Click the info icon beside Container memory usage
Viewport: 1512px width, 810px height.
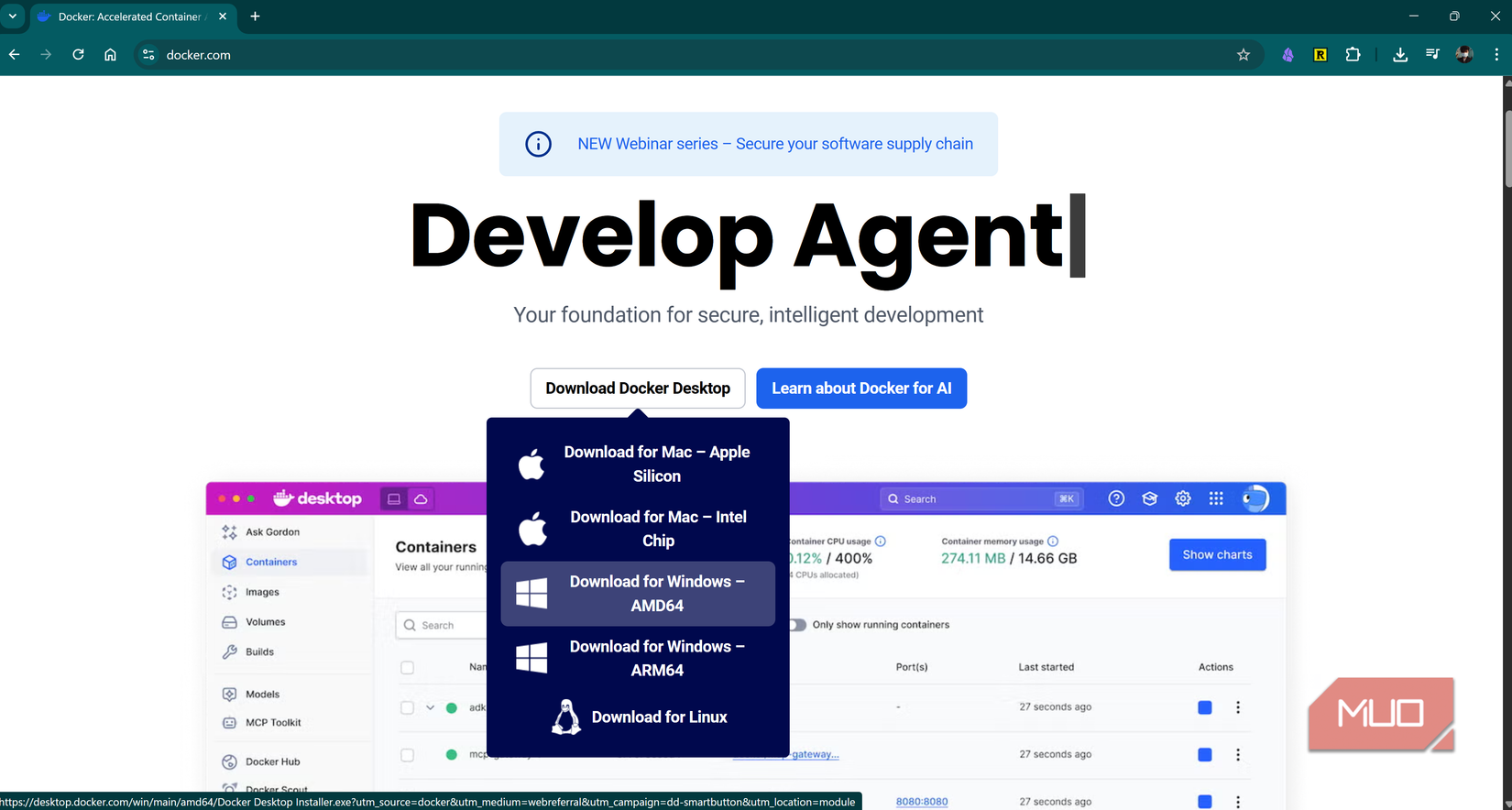[x=1053, y=541]
